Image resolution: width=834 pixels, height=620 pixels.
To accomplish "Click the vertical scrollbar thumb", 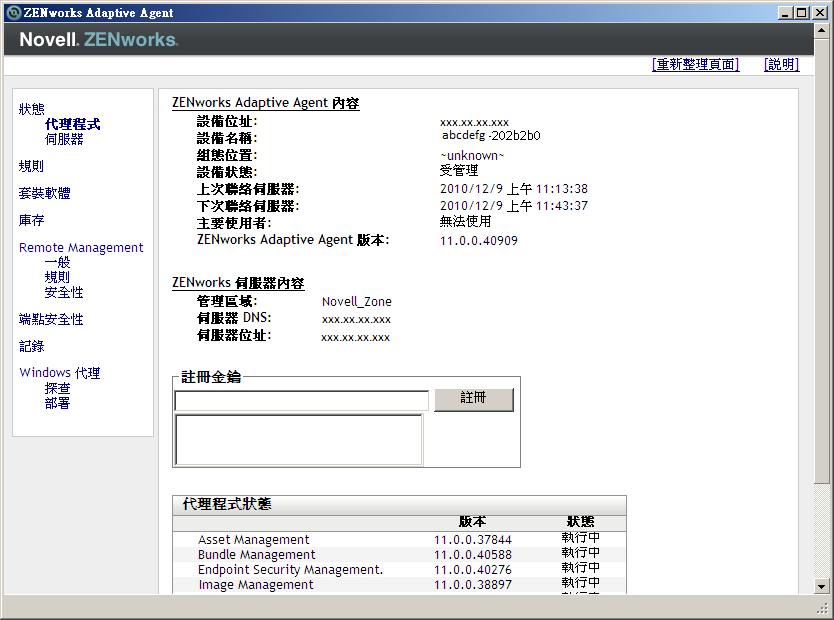I will pyautogui.click(x=821, y=261).
